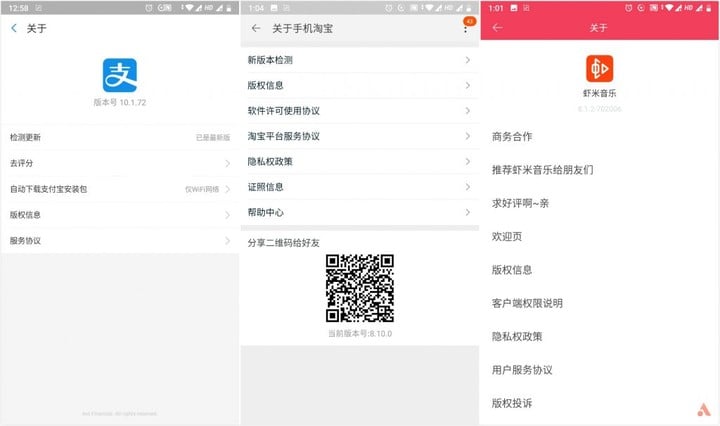The height and width of the screenshot is (426, 720).
Task: Open Xiami 隐私权政策 entry
Action: click(x=517, y=336)
